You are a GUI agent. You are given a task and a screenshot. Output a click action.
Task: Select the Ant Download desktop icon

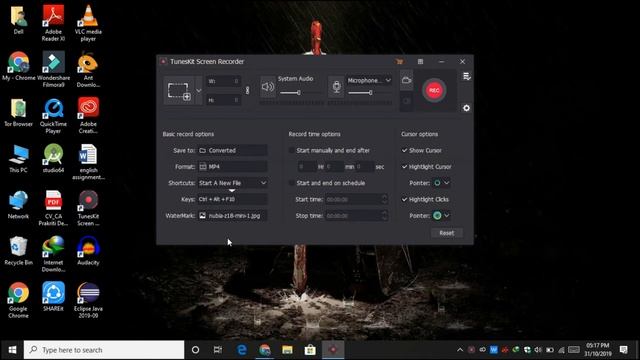[88, 69]
